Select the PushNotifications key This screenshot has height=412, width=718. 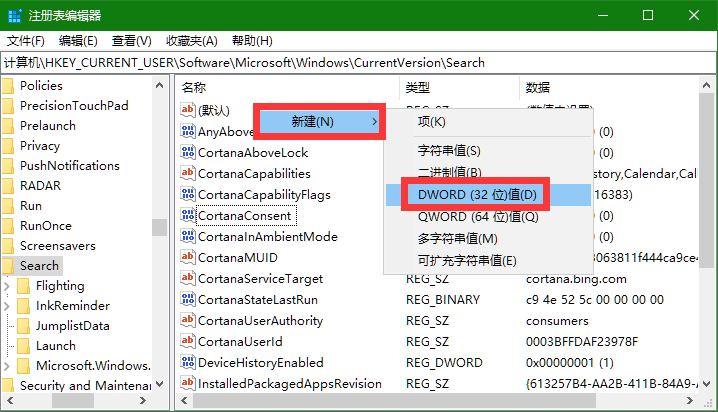pos(70,166)
